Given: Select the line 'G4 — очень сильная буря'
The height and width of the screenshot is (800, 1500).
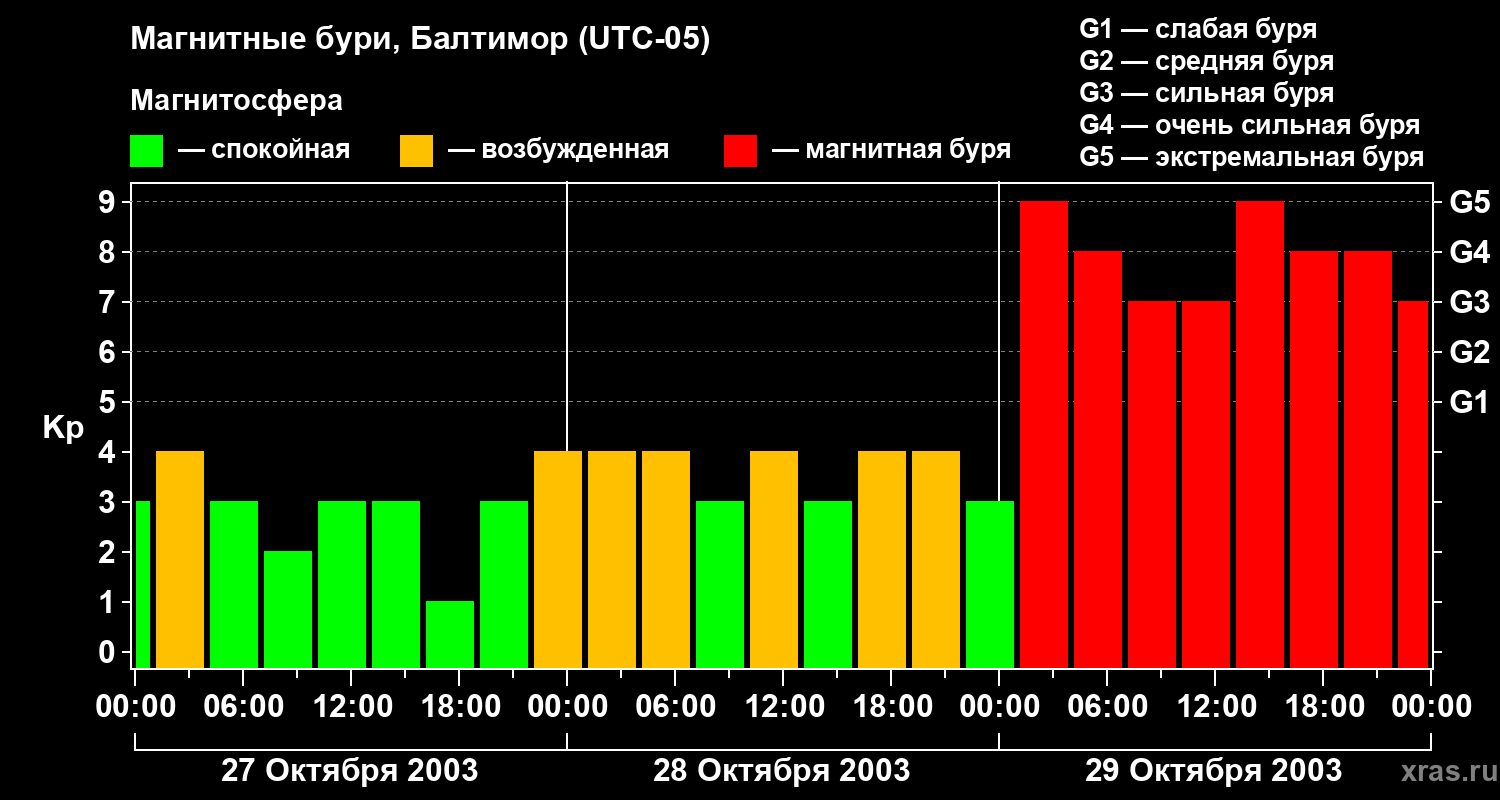Looking at the screenshot, I should (1250, 125).
